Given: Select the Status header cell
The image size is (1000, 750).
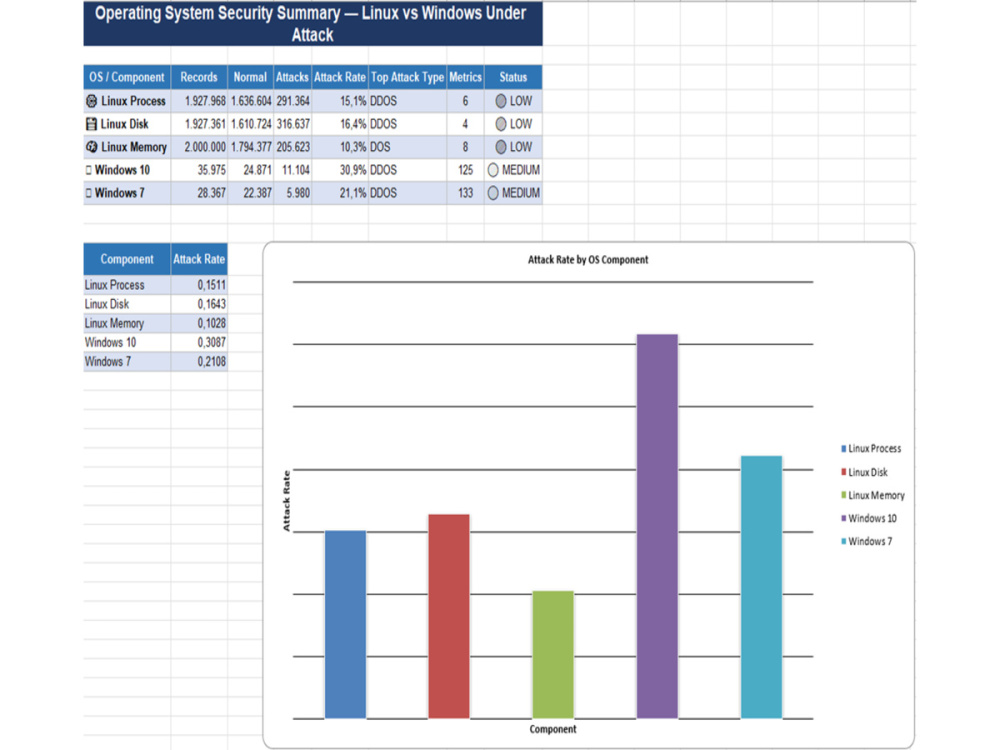Looking at the screenshot, I should click(513, 77).
